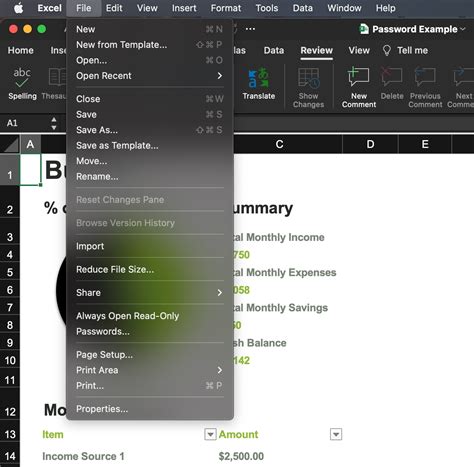Click the Income Source 1 cell

(83, 456)
